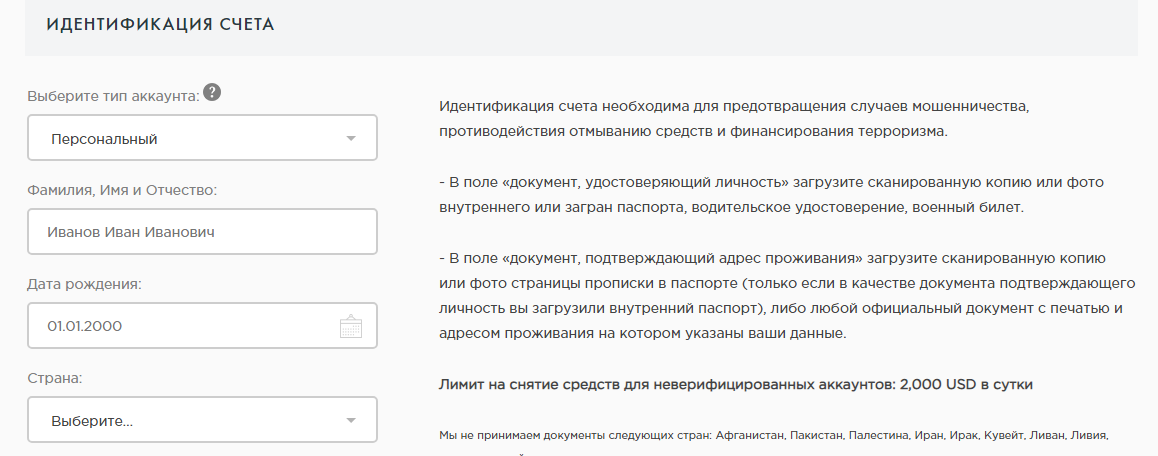Screen dimensions: 1158x456
Task: Click the small-print list of unaccepted countries
Action: (774, 436)
